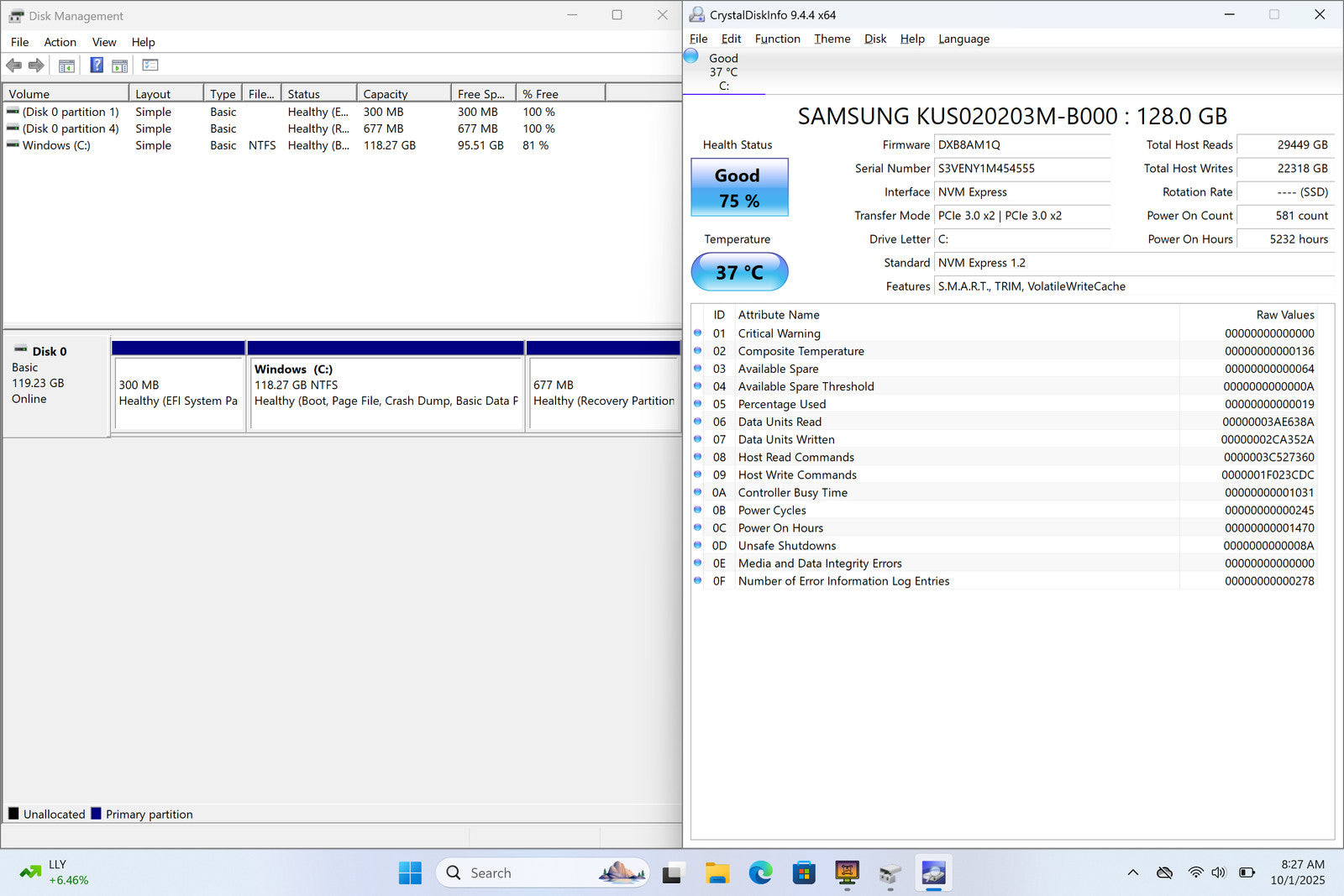Open the Action menu in Disk Management

click(x=60, y=42)
